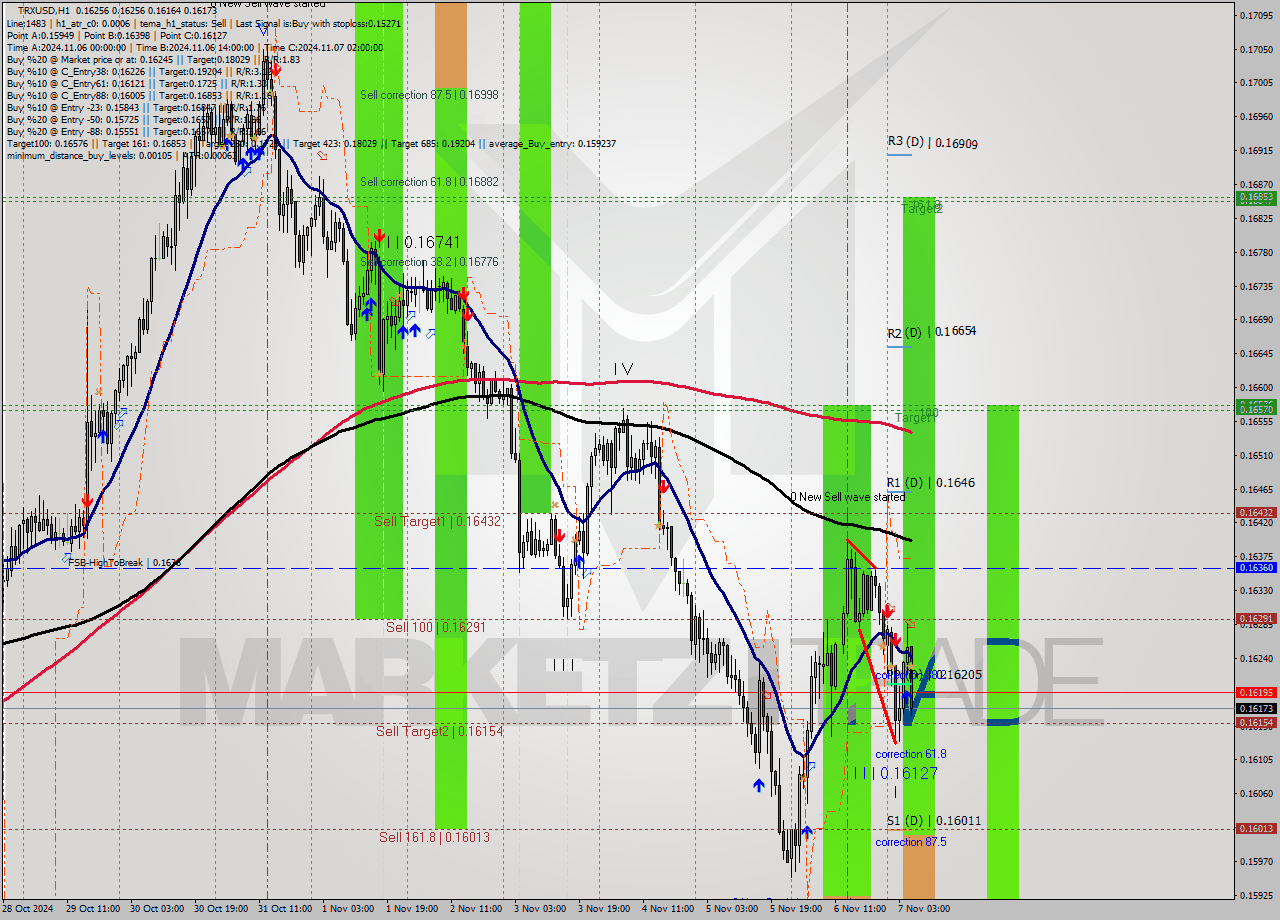Screen dimensions: 1280x920
Task: Click the 0.17095 price axis label
Action: point(1256,15)
